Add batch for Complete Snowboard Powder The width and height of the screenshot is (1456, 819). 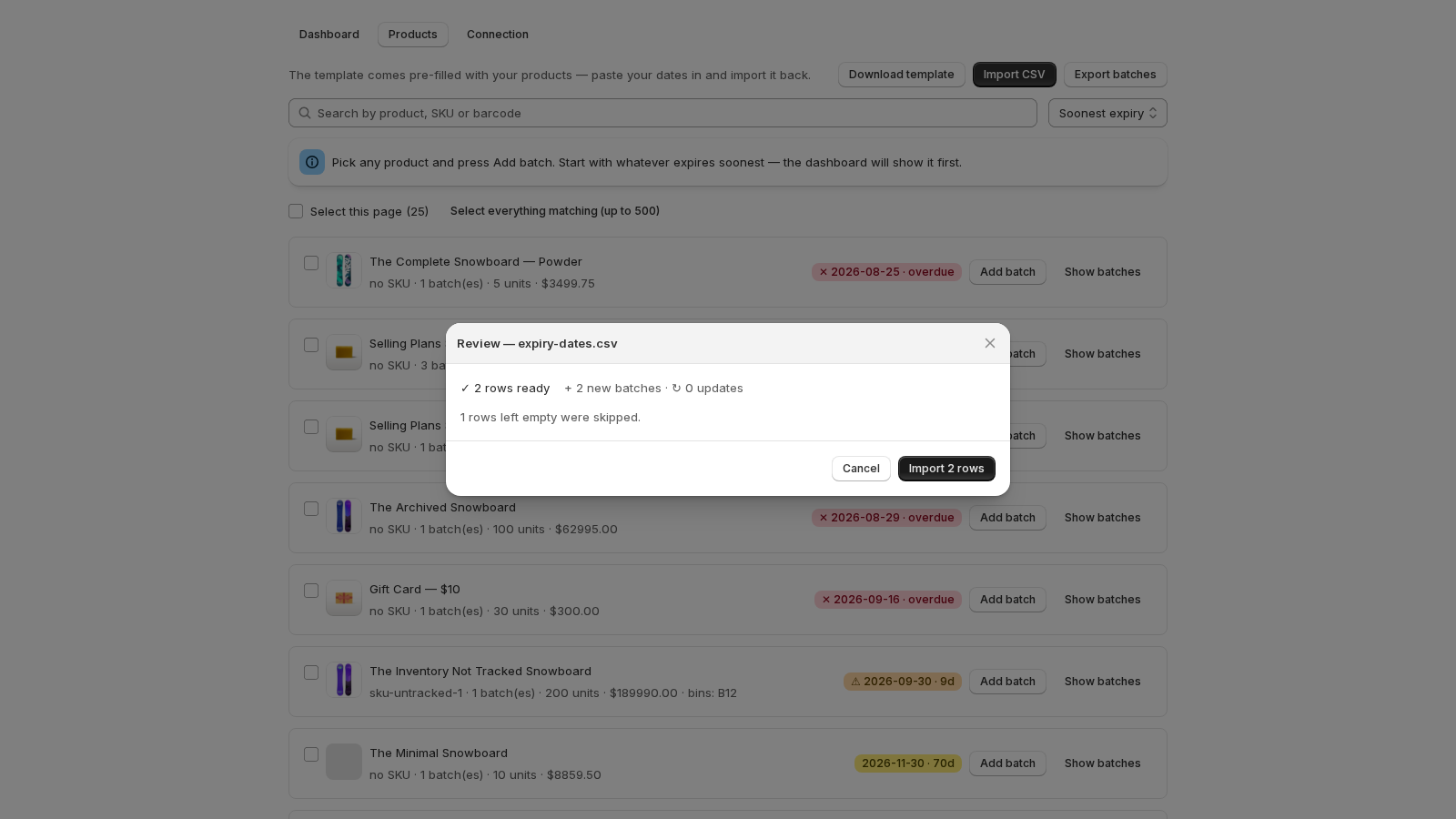click(1007, 272)
